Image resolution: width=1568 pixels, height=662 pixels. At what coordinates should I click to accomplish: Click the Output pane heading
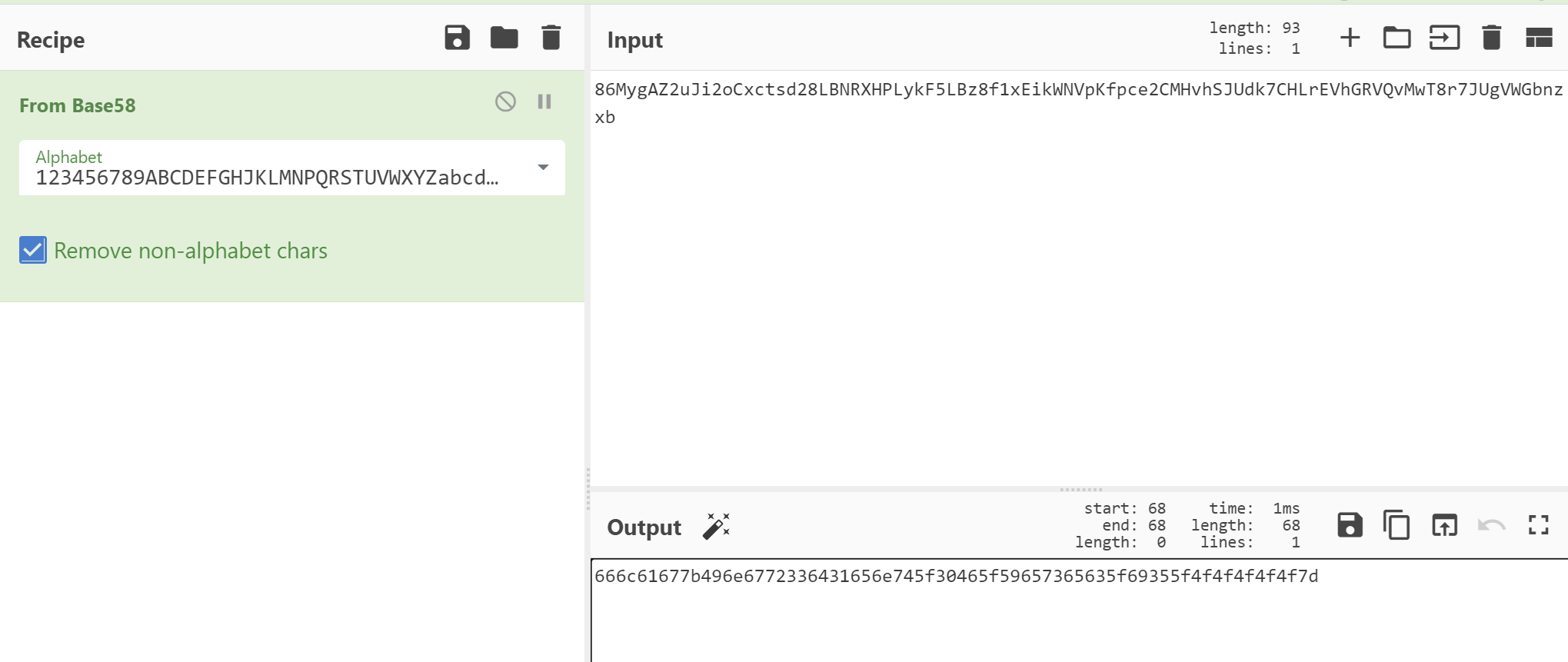(x=644, y=527)
